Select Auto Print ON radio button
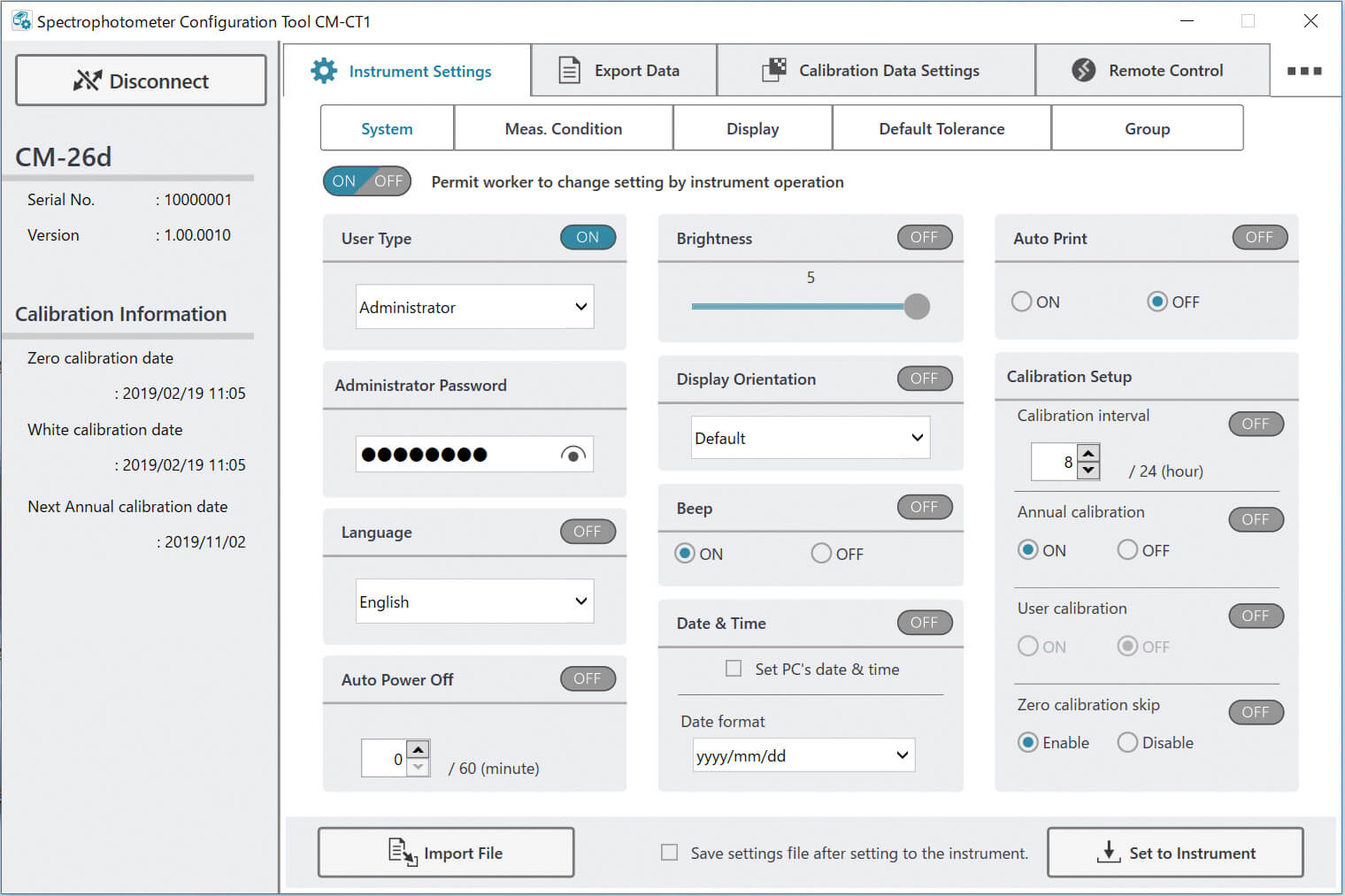 (x=1022, y=302)
